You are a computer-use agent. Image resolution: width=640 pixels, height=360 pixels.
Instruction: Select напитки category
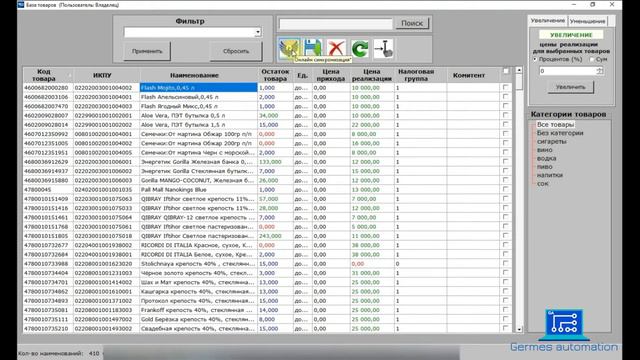(550, 175)
